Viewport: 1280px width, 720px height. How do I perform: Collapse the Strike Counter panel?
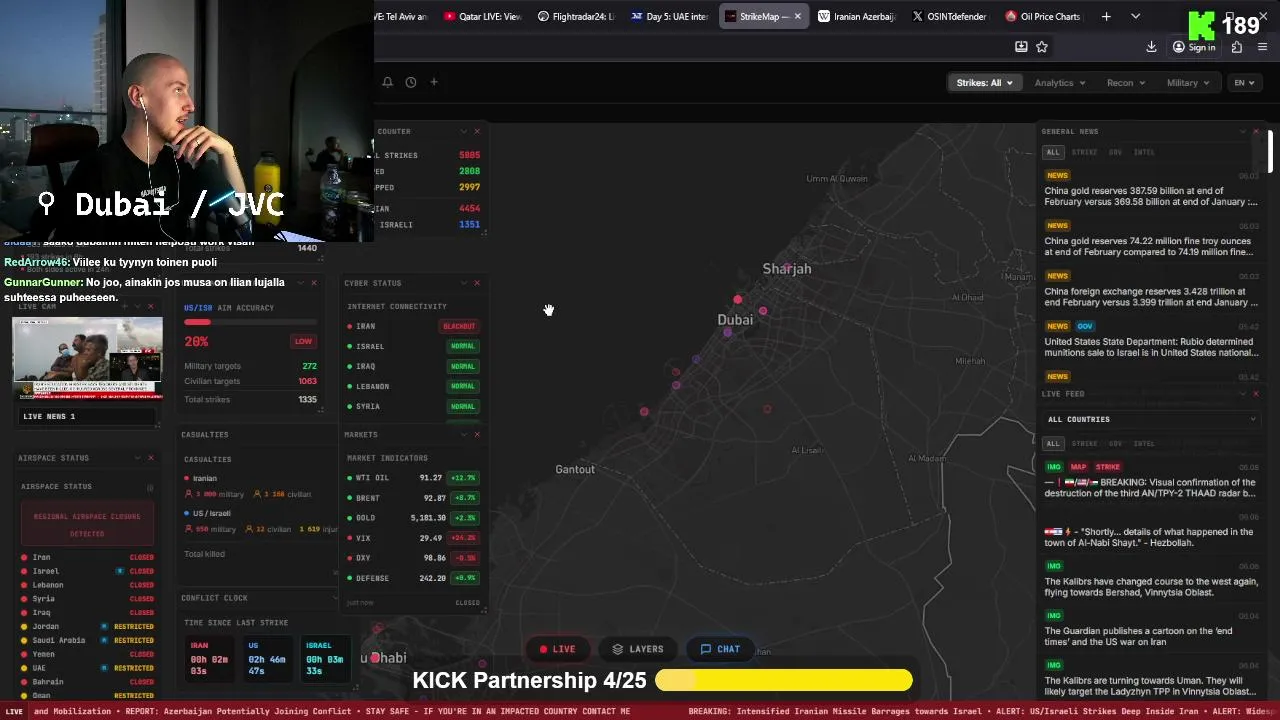pos(463,131)
